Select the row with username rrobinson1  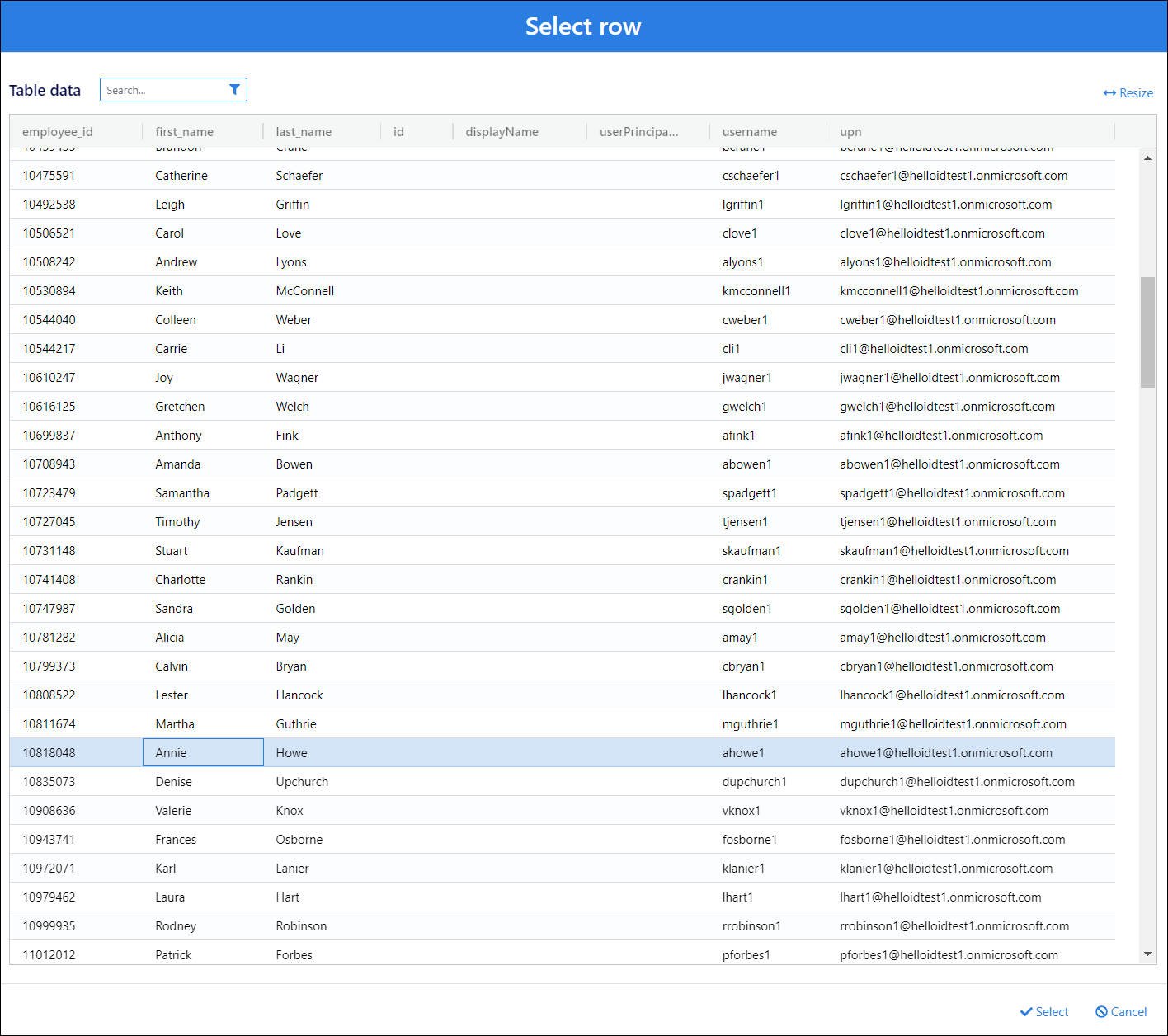pos(751,926)
